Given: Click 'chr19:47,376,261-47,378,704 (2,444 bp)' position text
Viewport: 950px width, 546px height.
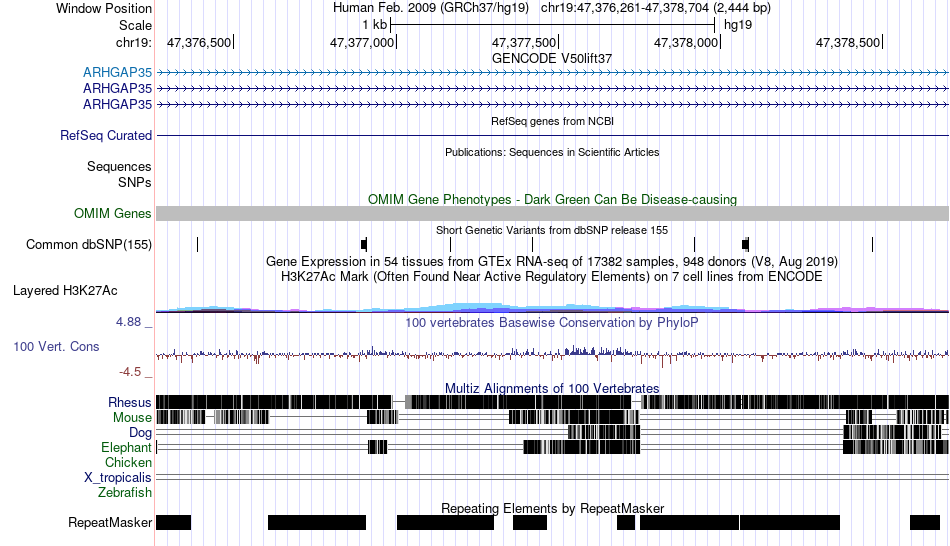Looking at the screenshot, I should click(x=656, y=8).
